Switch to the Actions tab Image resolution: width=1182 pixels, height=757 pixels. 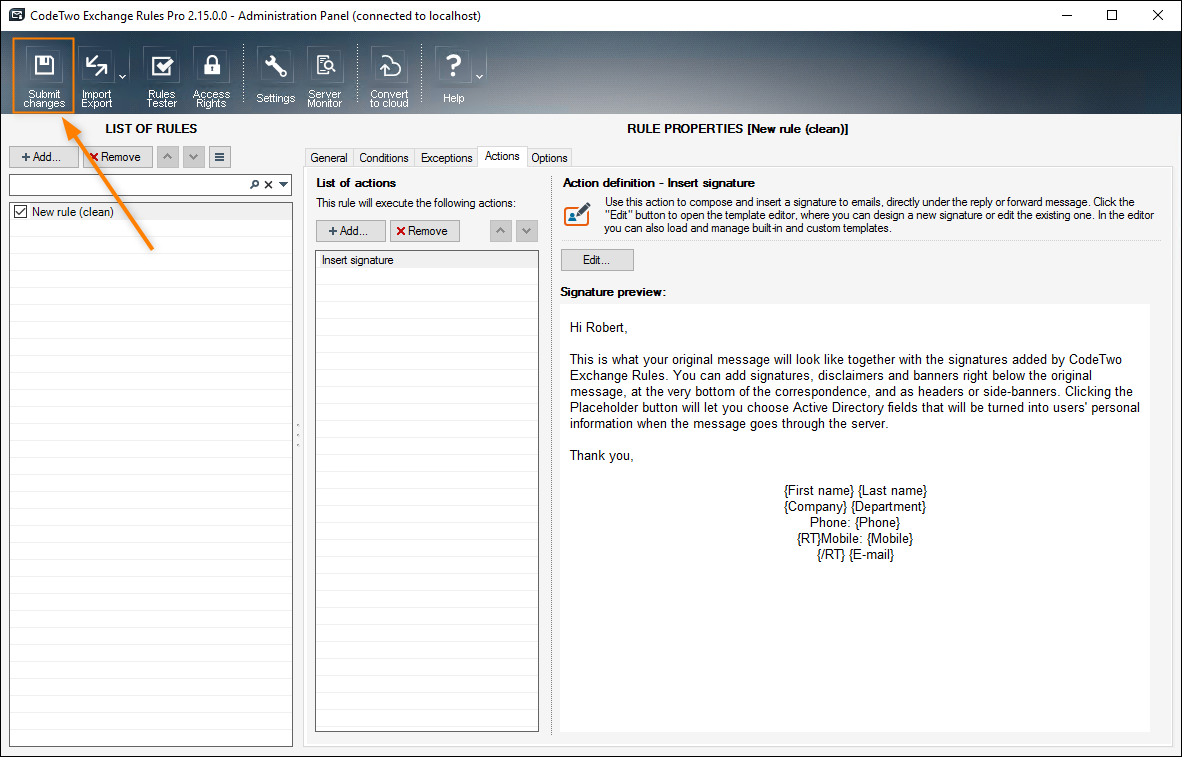502,156
